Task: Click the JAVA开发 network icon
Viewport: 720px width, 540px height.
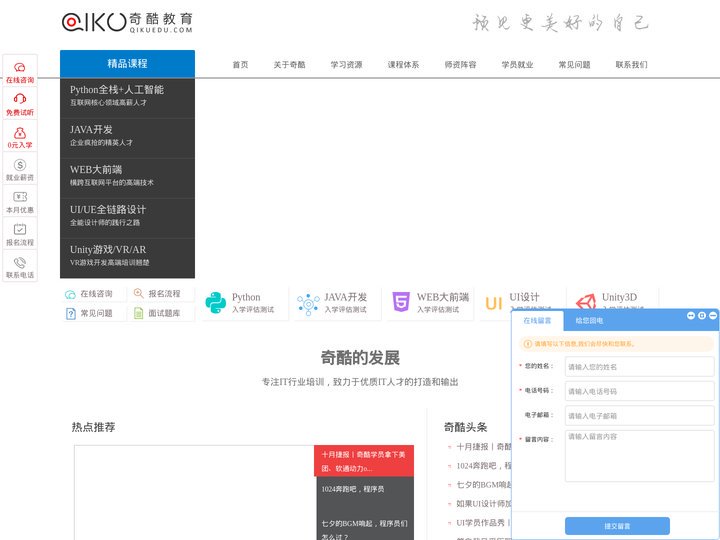Action: pos(308,304)
